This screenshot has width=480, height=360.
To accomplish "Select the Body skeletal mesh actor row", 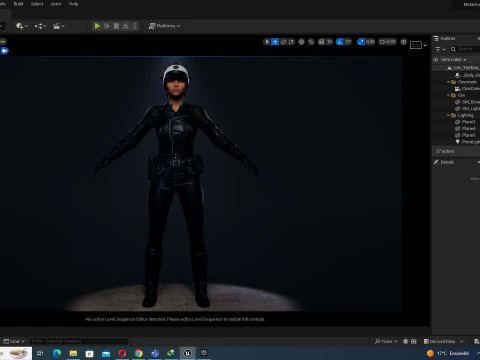I will point(456,75).
